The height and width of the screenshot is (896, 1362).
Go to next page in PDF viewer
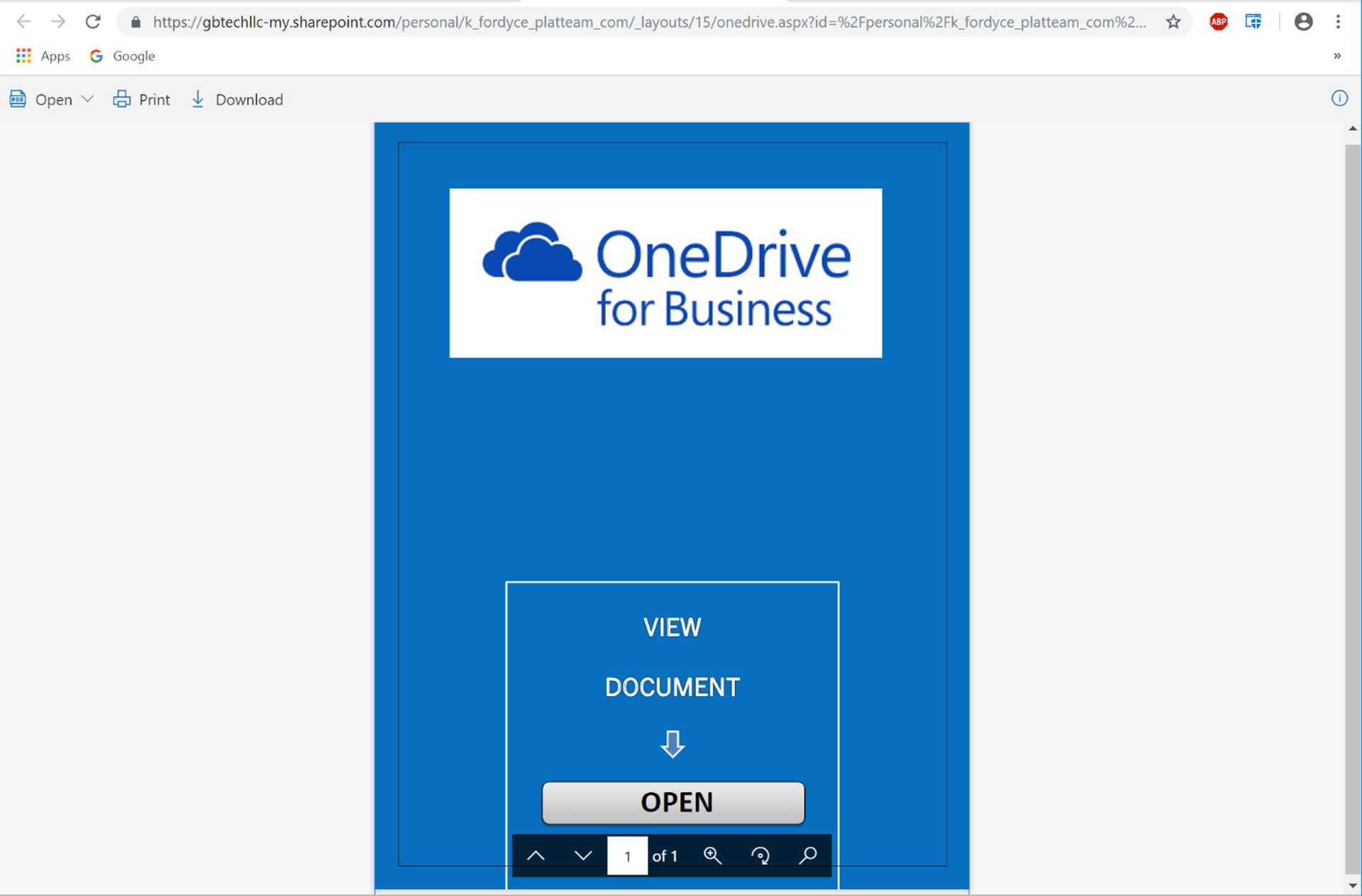pos(583,856)
